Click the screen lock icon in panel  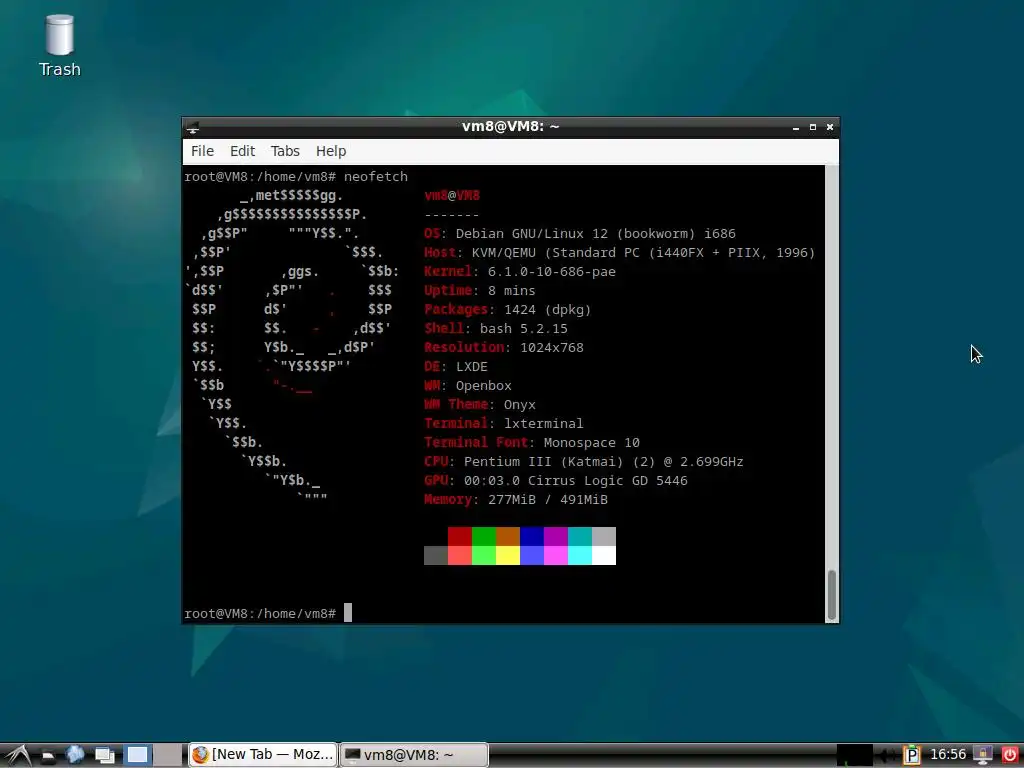coord(983,755)
